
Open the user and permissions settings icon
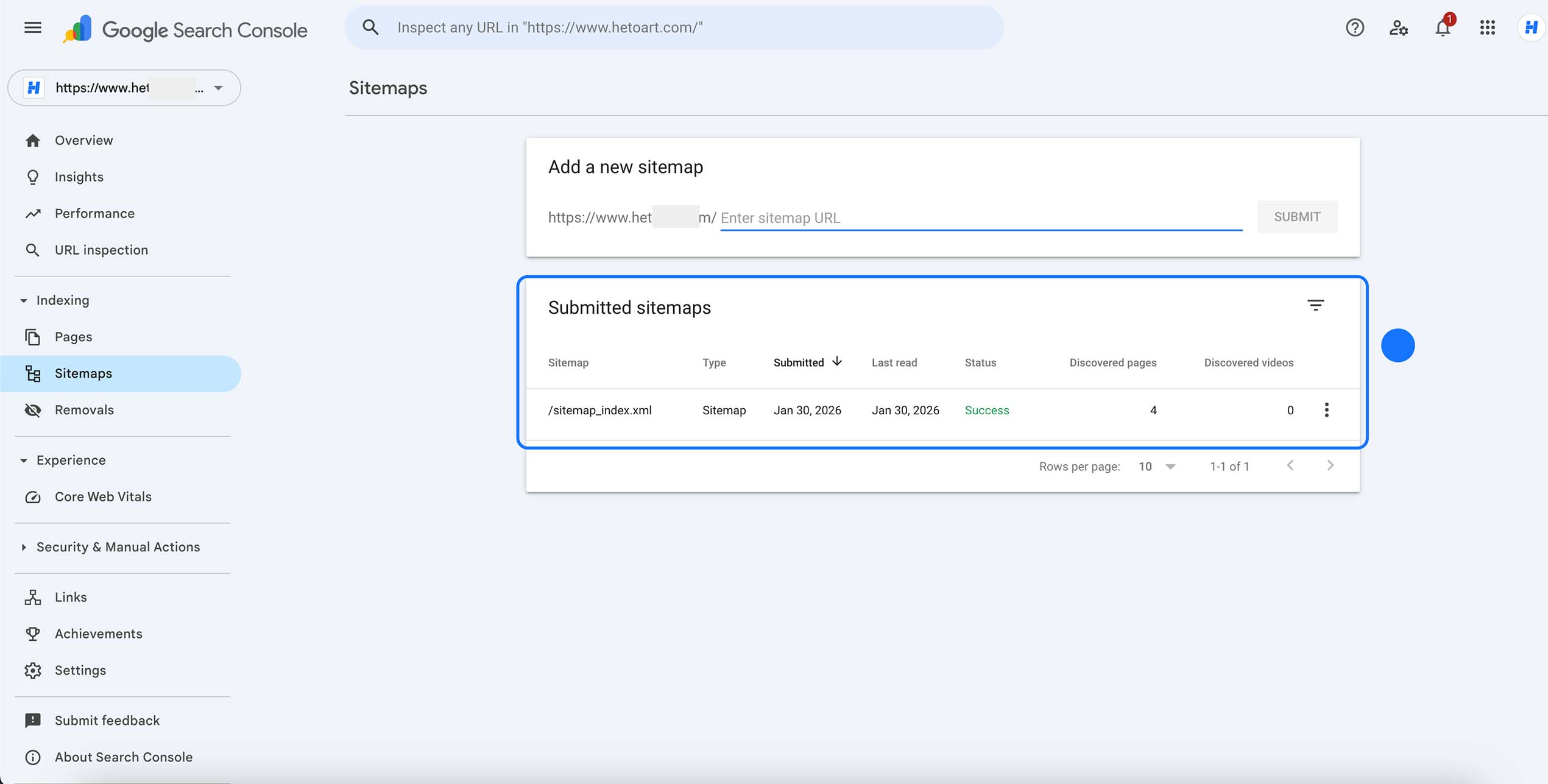coord(1398,27)
